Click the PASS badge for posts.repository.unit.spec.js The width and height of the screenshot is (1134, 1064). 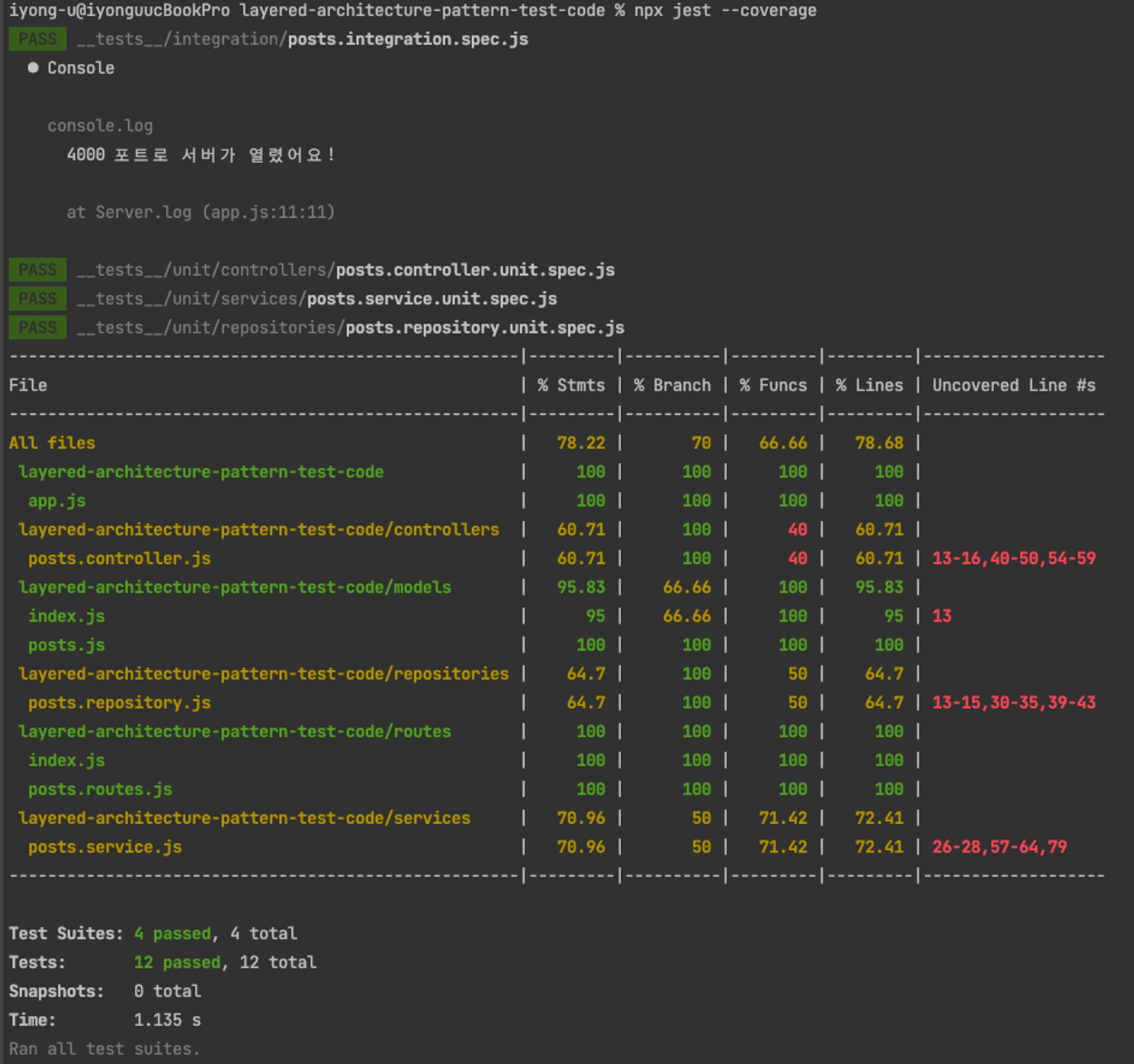37,327
